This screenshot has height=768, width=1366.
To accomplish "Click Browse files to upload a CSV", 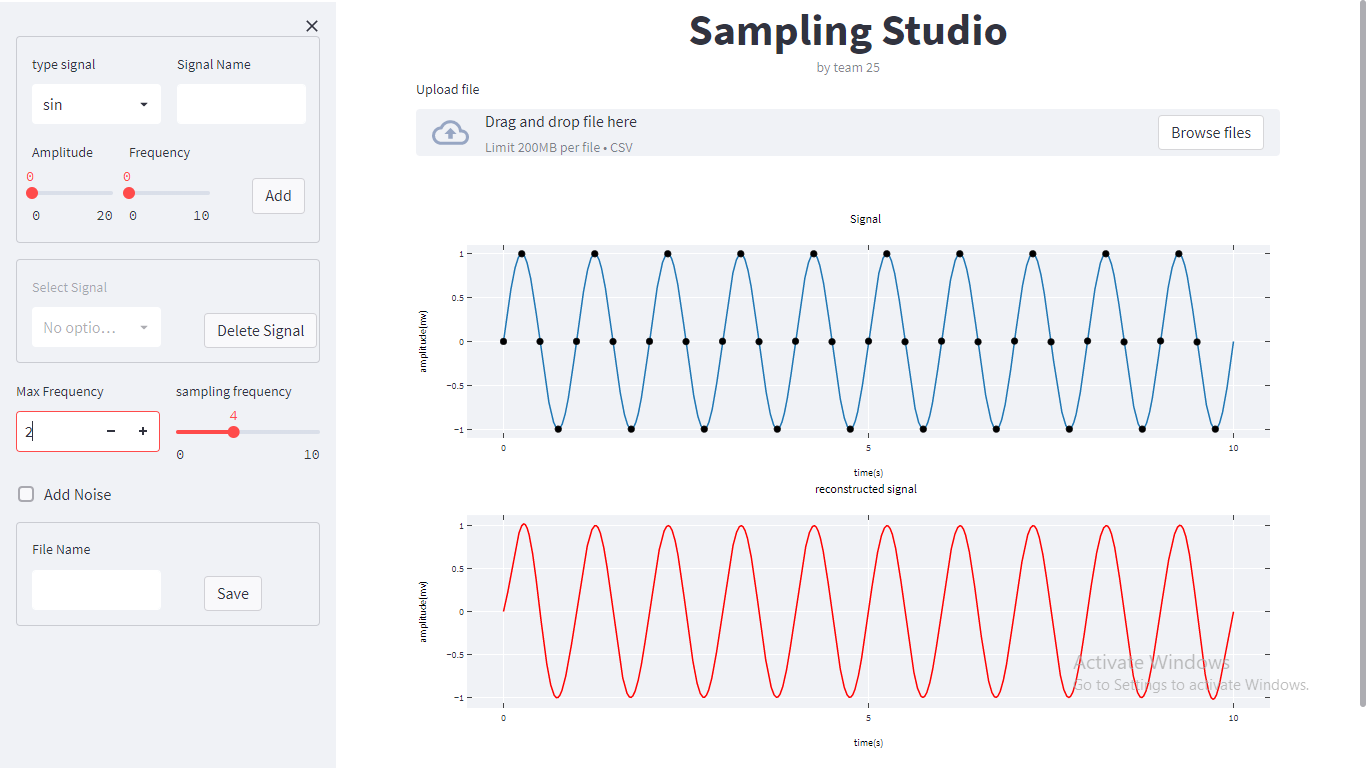I will [x=1210, y=131].
